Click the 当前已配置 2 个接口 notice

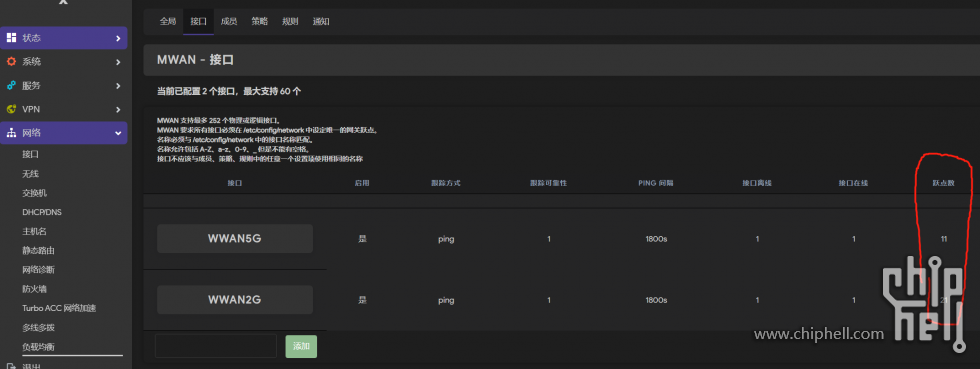[228, 91]
